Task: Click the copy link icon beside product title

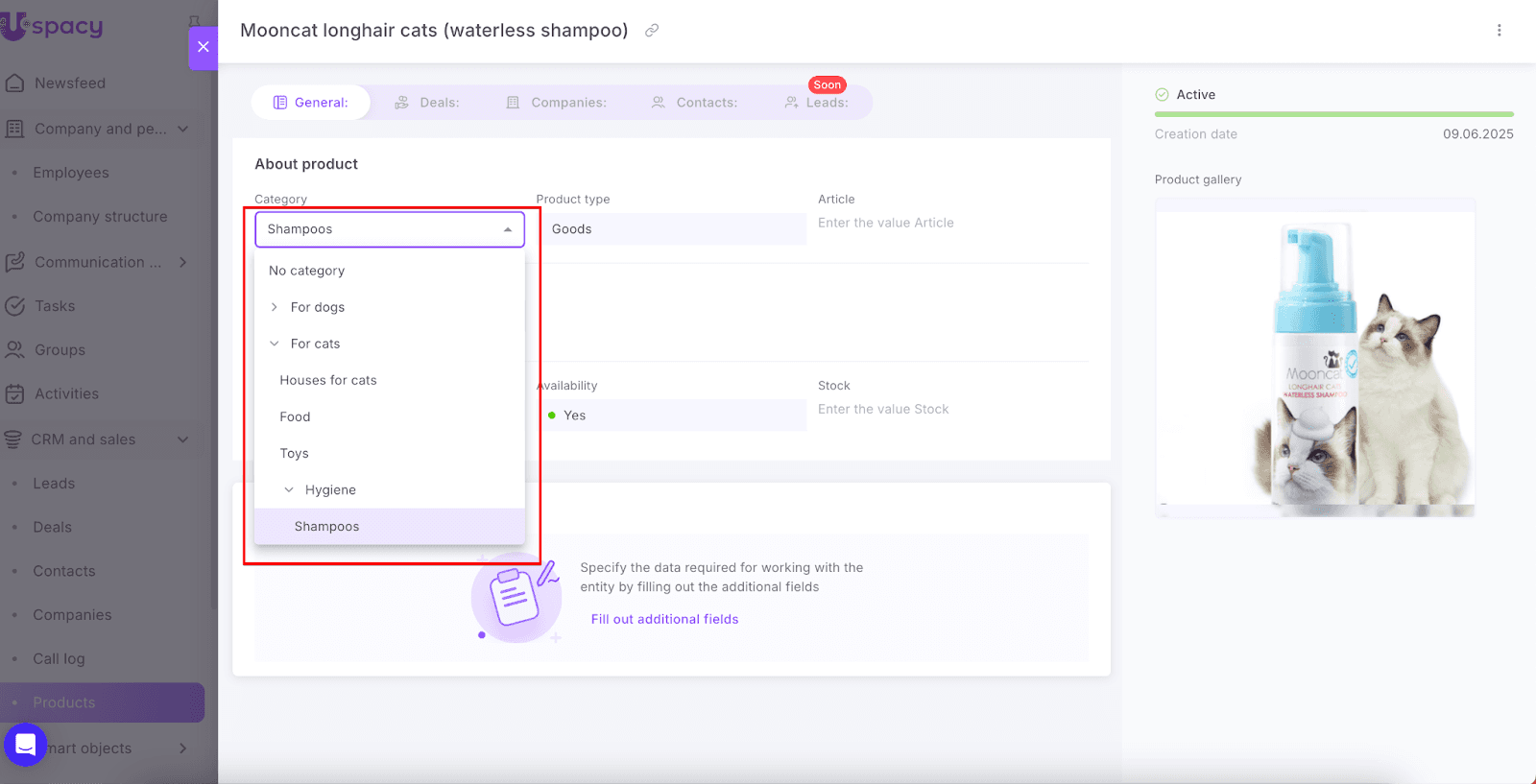Action: point(652,31)
